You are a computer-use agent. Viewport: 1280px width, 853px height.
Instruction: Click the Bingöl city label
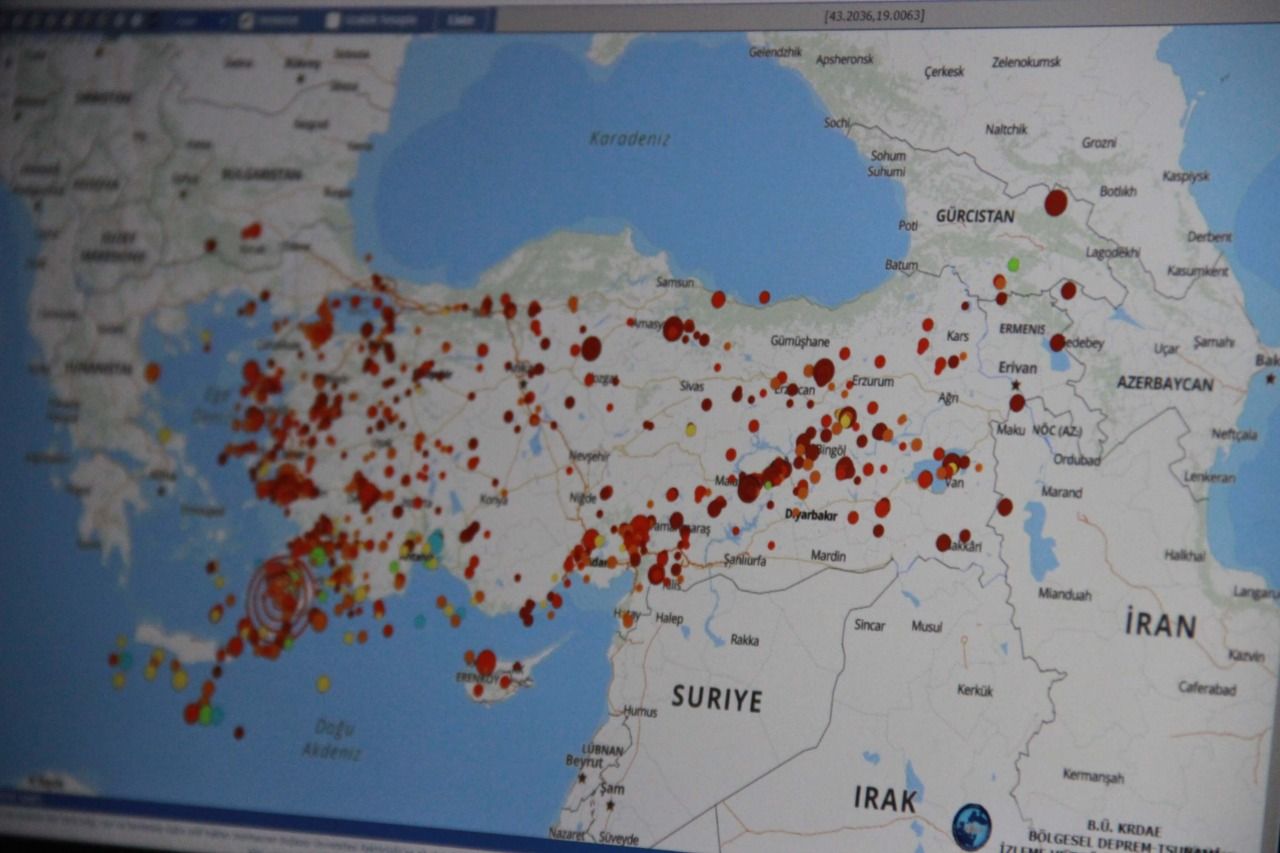click(831, 451)
